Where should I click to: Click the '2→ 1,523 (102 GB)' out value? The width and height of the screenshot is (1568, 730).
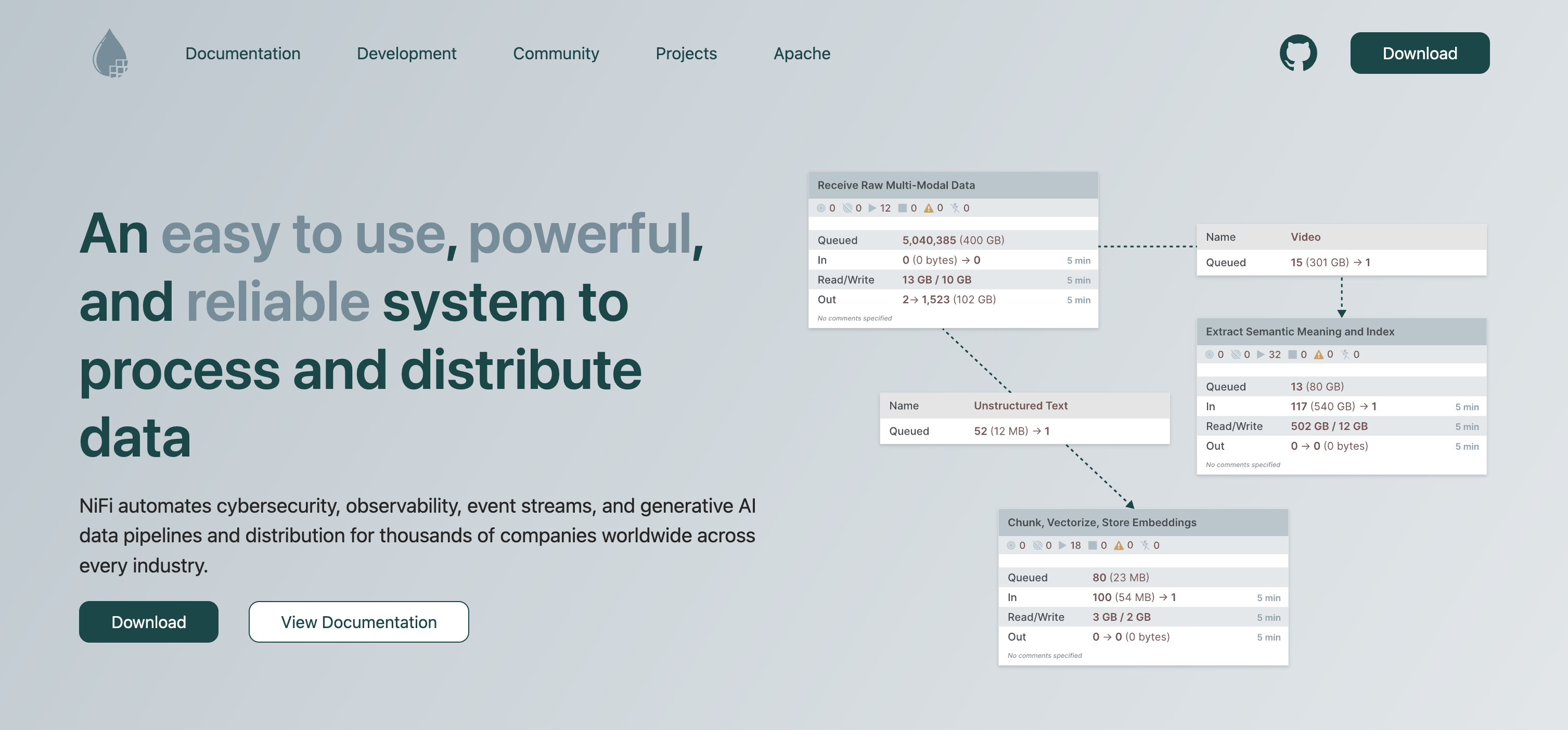(949, 299)
